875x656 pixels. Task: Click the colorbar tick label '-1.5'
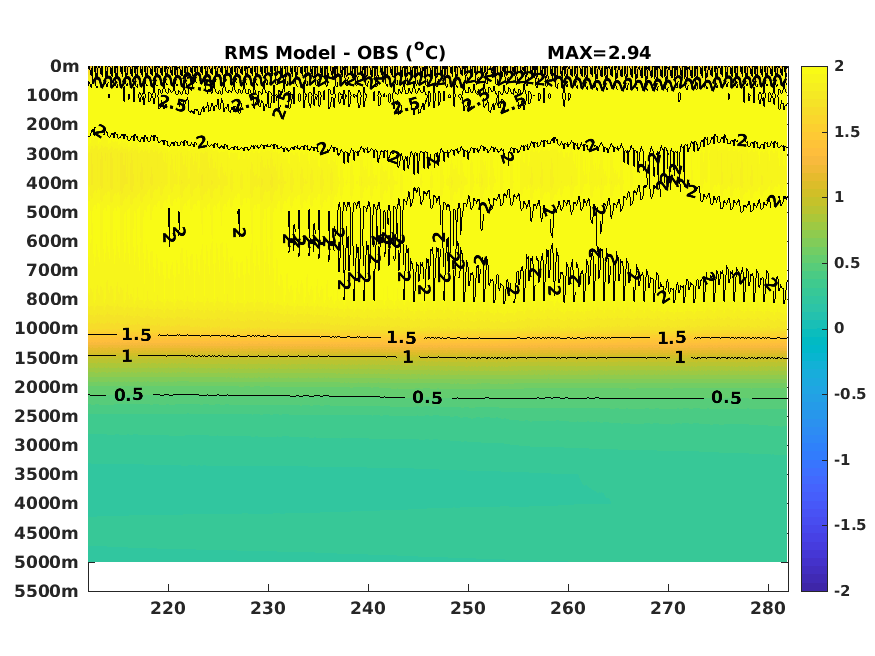(x=850, y=525)
